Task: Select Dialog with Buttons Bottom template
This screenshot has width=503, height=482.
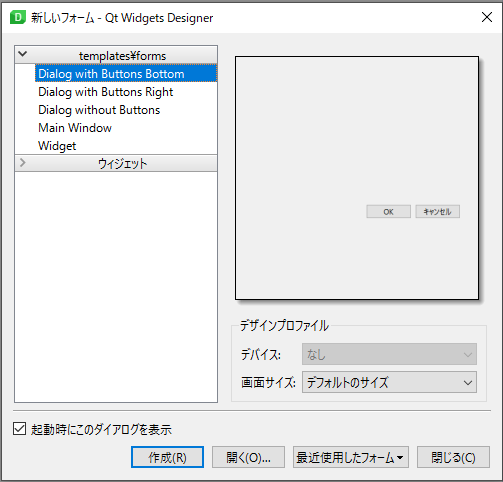Action: pyautogui.click(x=126, y=73)
